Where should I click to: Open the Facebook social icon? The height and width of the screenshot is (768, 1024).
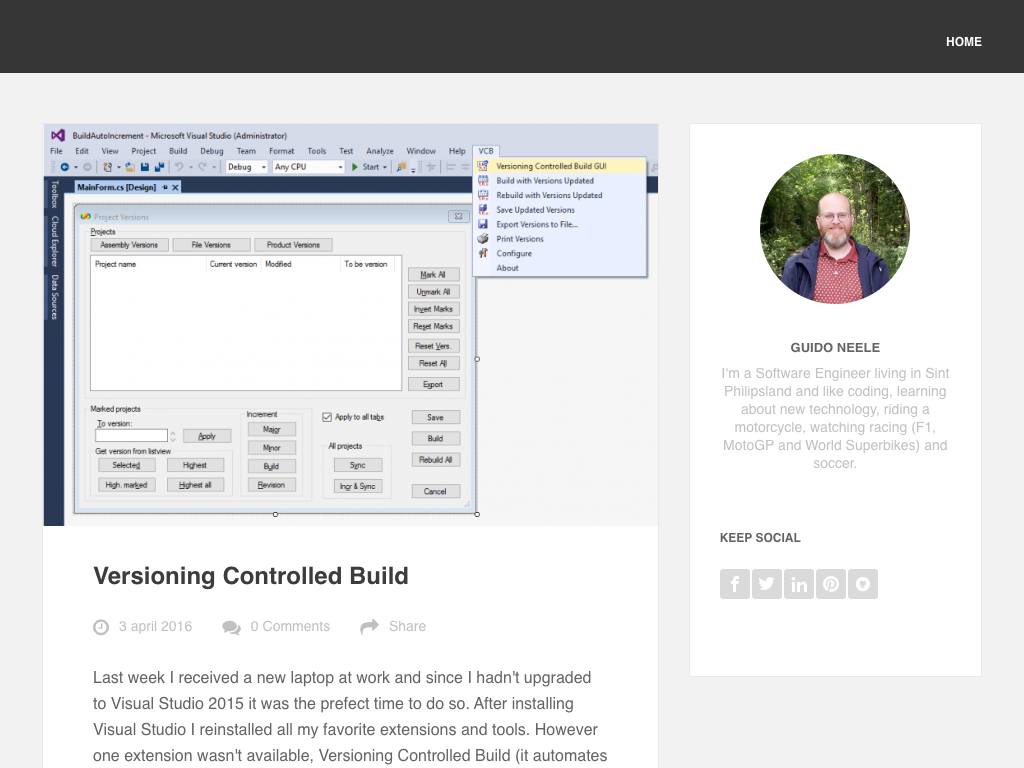click(x=735, y=584)
